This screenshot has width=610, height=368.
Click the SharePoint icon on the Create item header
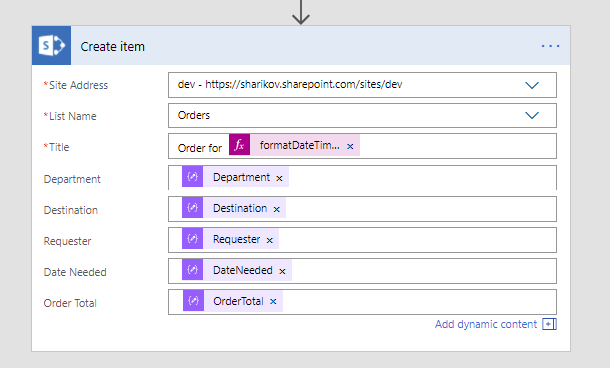(x=51, y=46)
